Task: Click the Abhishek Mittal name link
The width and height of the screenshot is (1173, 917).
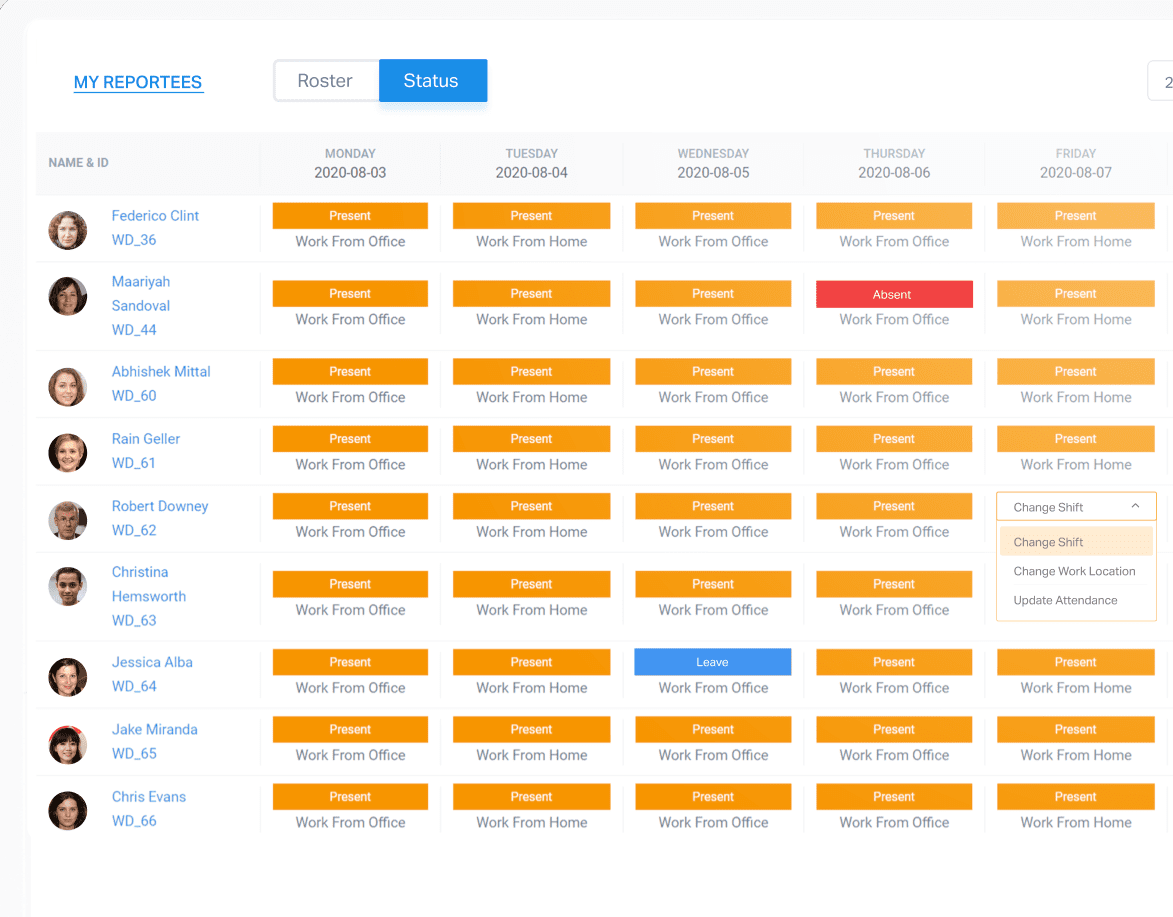Action: click(161, 372)
